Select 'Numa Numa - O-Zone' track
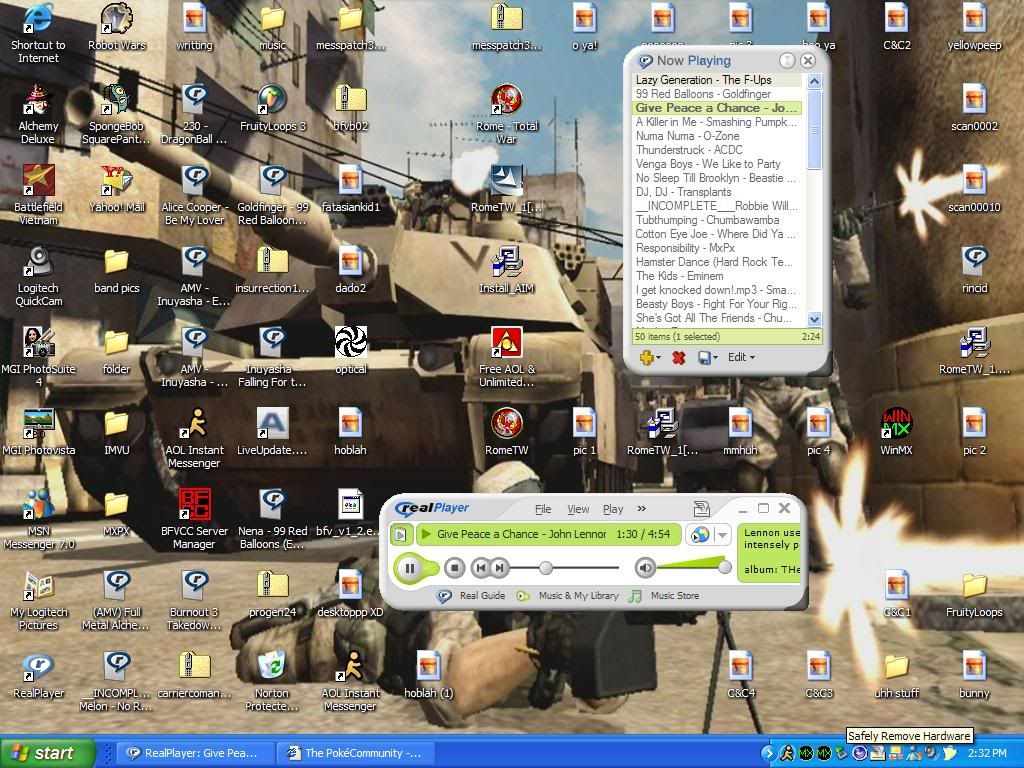The width and height of the screenshot is (1024, 768). (x=717, y=136)
